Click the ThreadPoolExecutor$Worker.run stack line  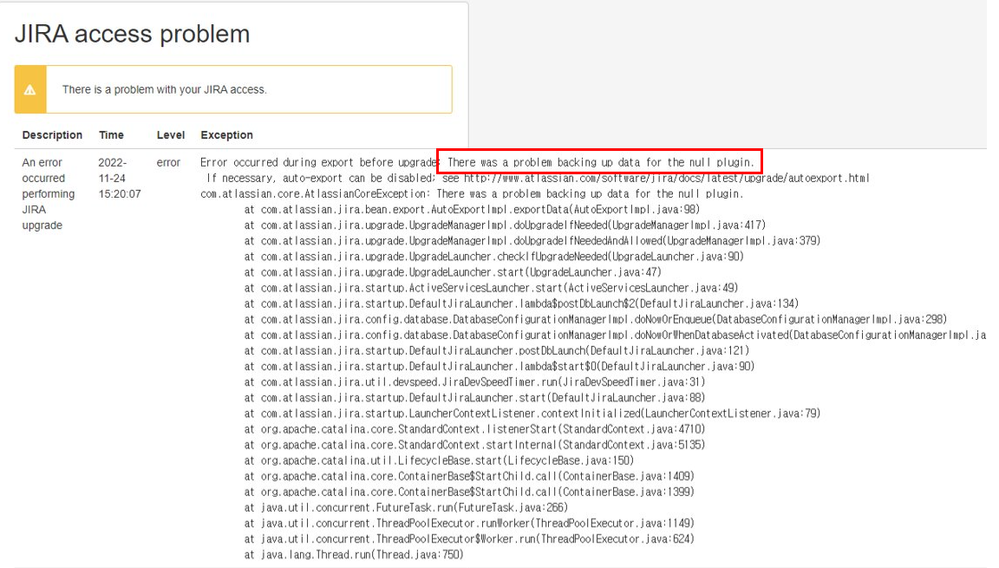coord(469,539)
